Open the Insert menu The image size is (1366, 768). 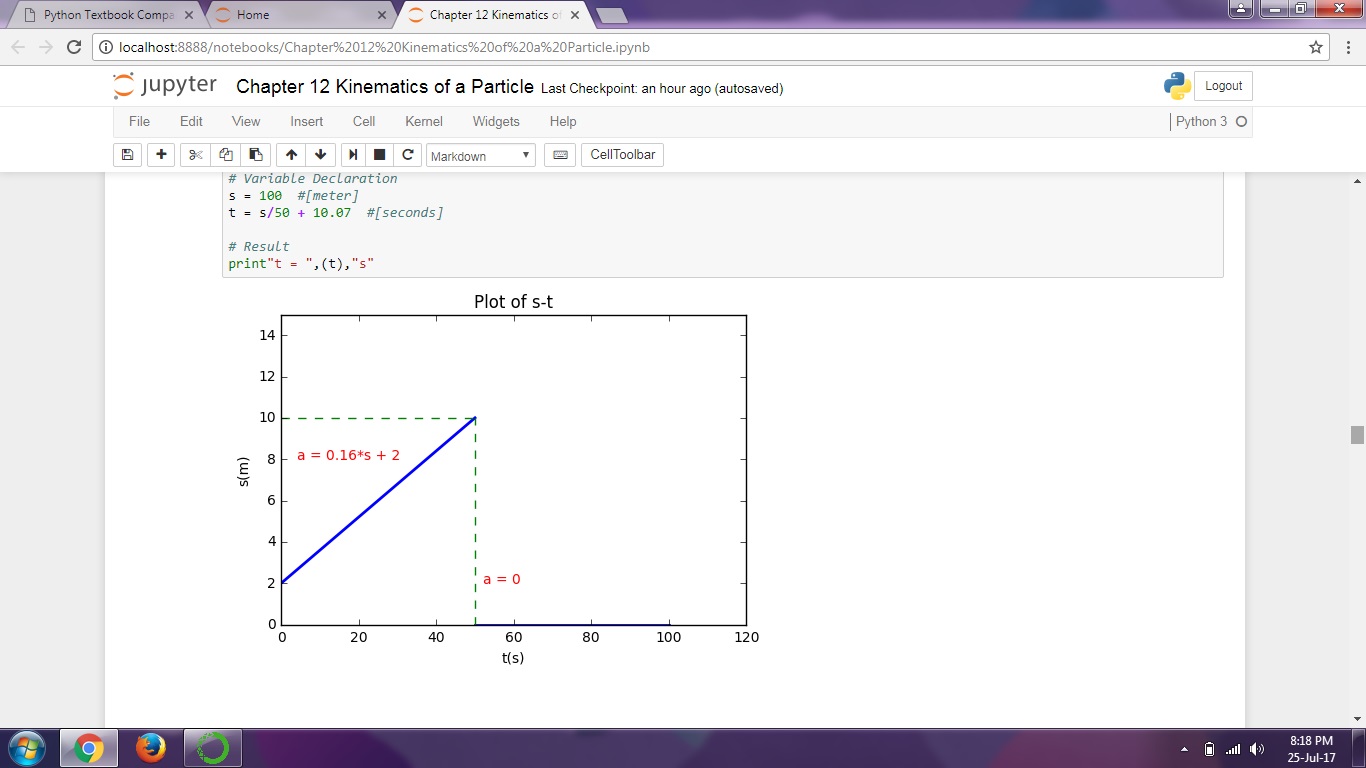tap(306, 122)
